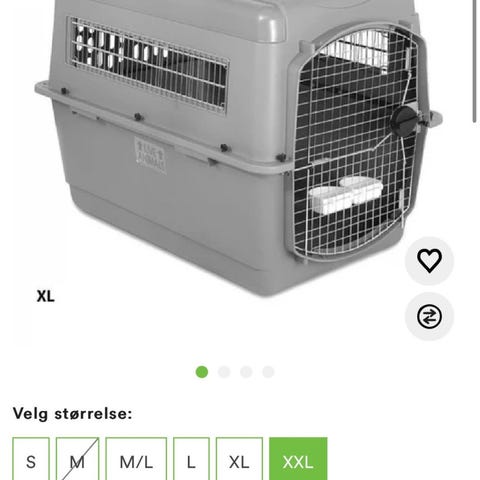The height and width of the screenshot is (480, 480).
Task: Select size S
Action: click(31, 460)
